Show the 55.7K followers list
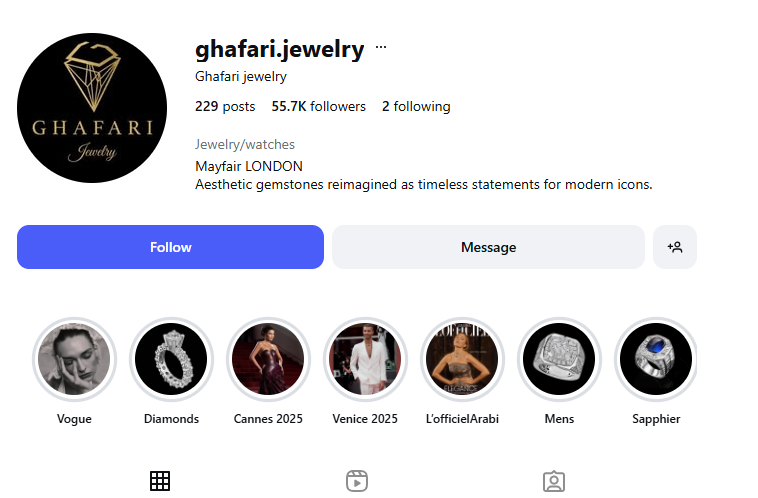This screenshot has width=758, height=498. [x=319, y=106]
